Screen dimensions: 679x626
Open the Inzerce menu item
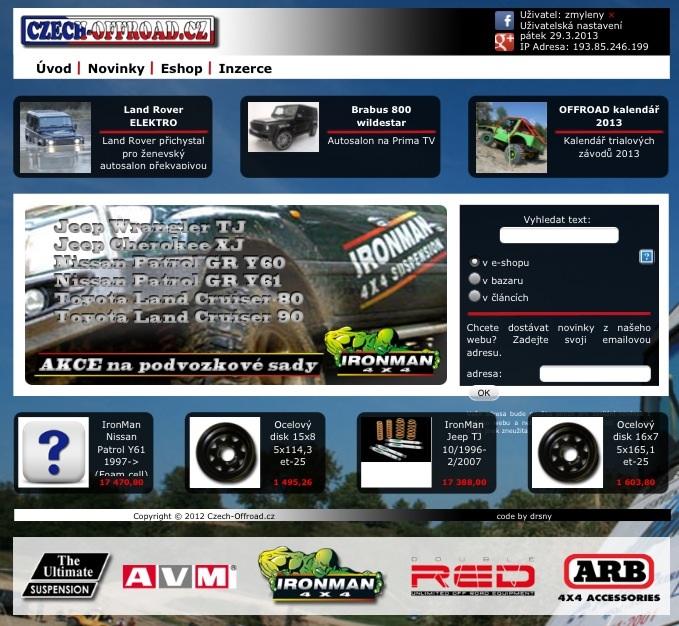(245, 68)
